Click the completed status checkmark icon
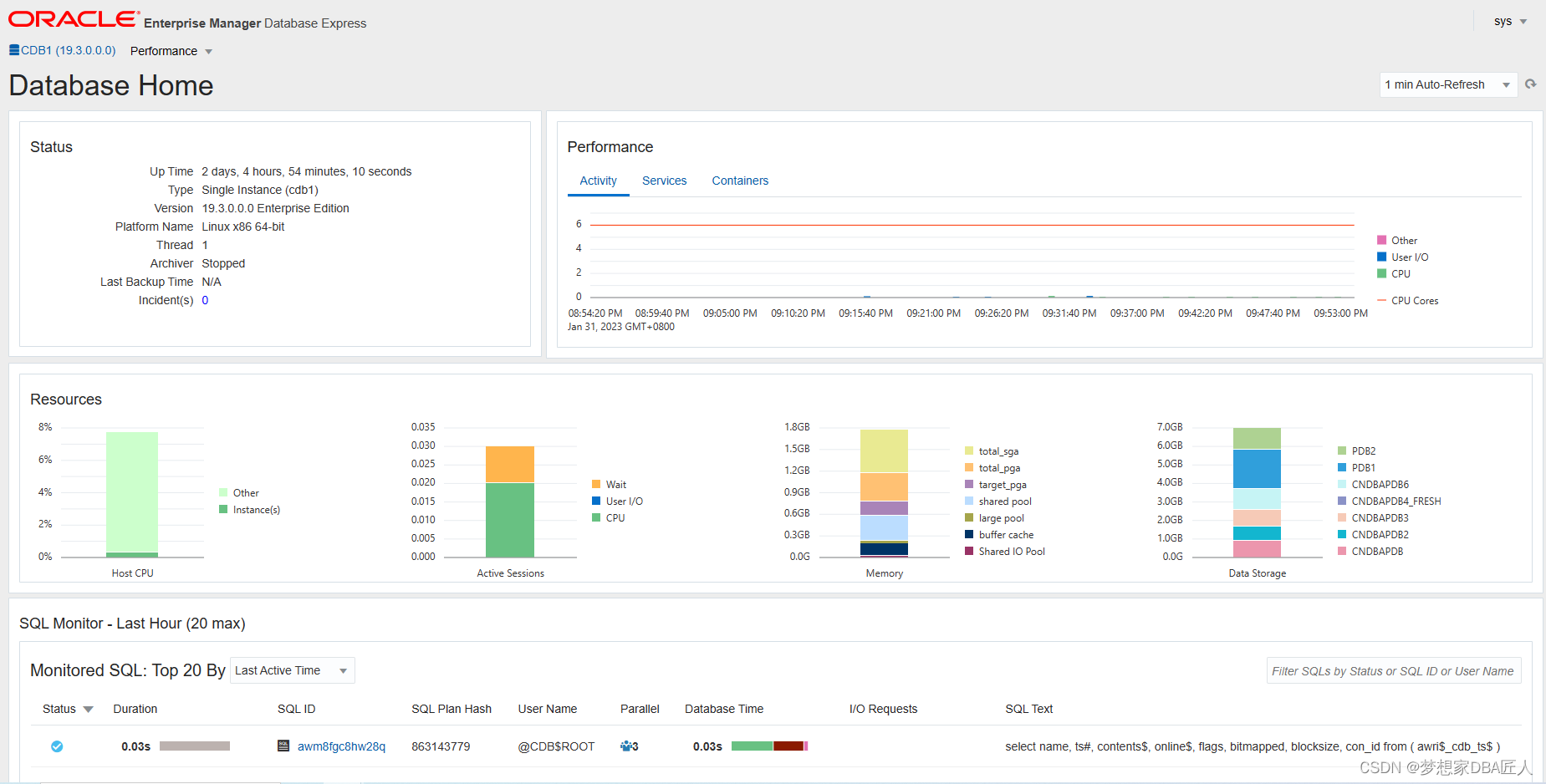 (57, 746)
